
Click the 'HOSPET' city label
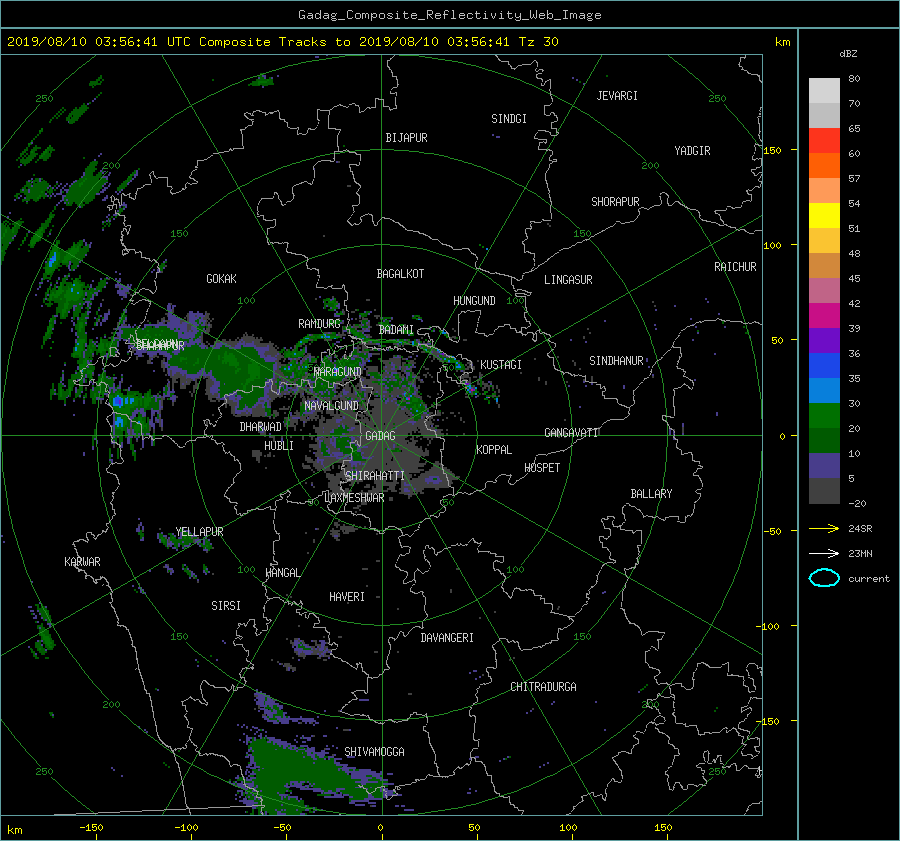pyautogui.click(x=542, y=468)
